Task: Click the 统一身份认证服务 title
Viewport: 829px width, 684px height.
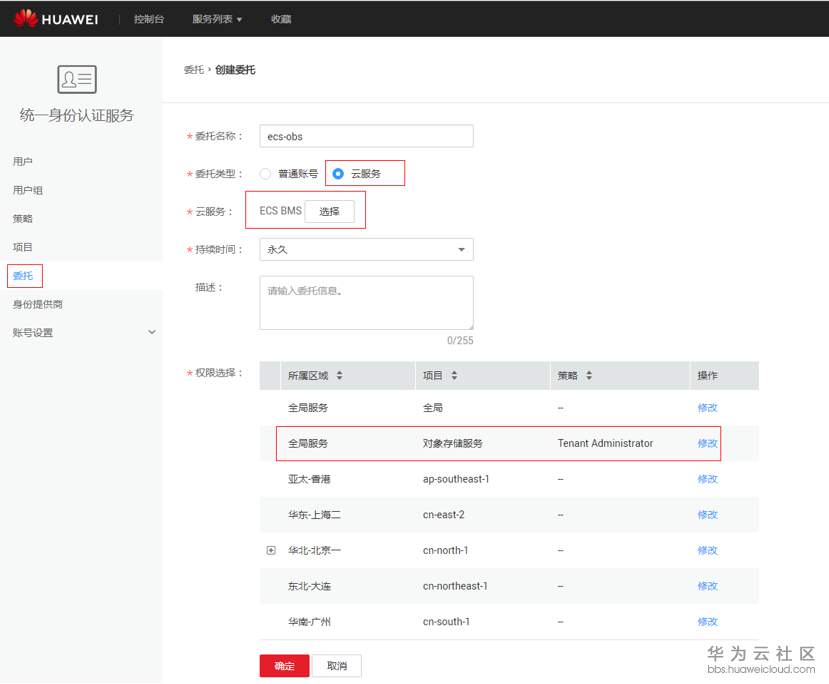Action: [x=77, y=115]
